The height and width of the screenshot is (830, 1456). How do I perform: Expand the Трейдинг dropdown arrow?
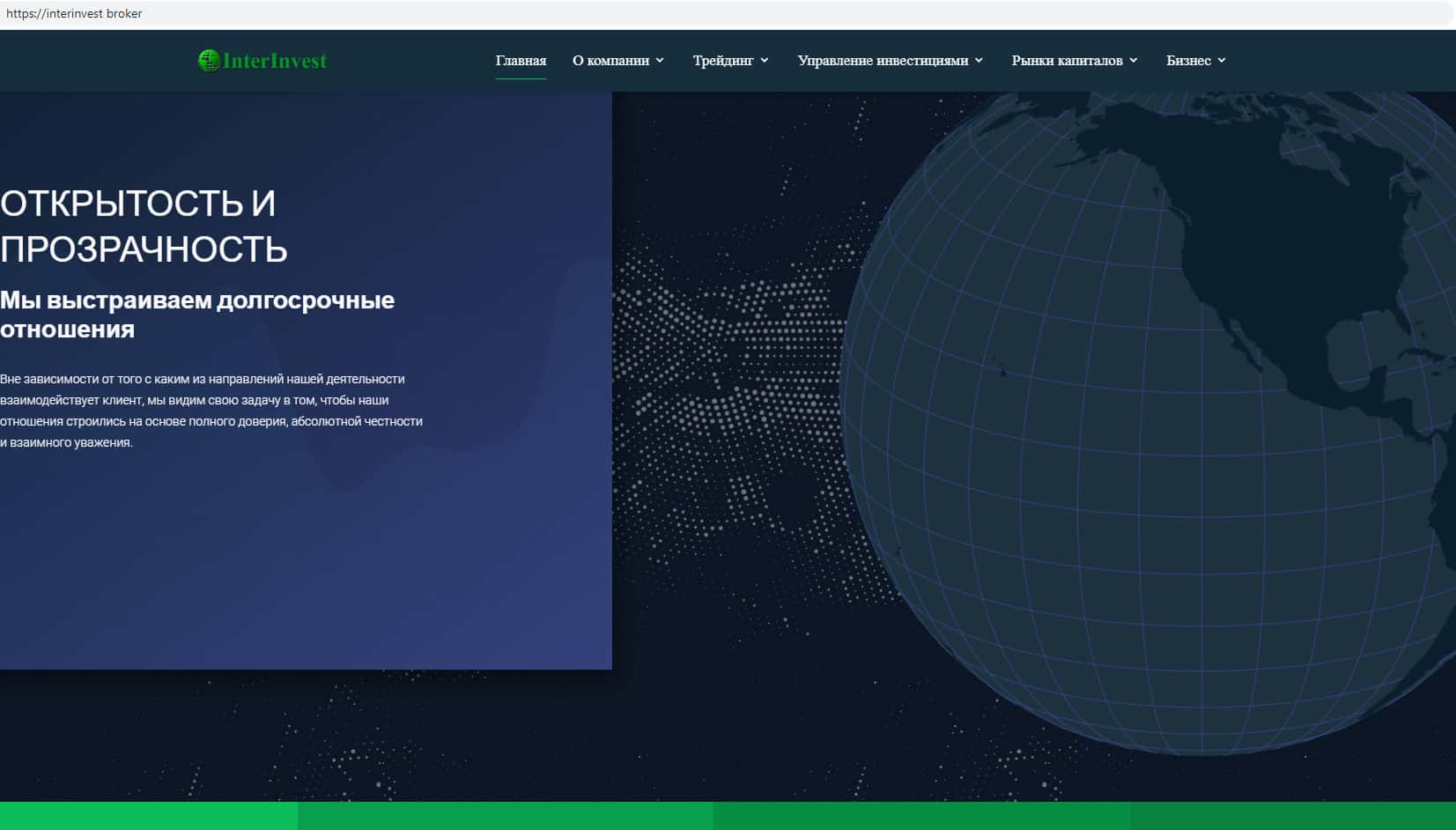pos(765,61)
